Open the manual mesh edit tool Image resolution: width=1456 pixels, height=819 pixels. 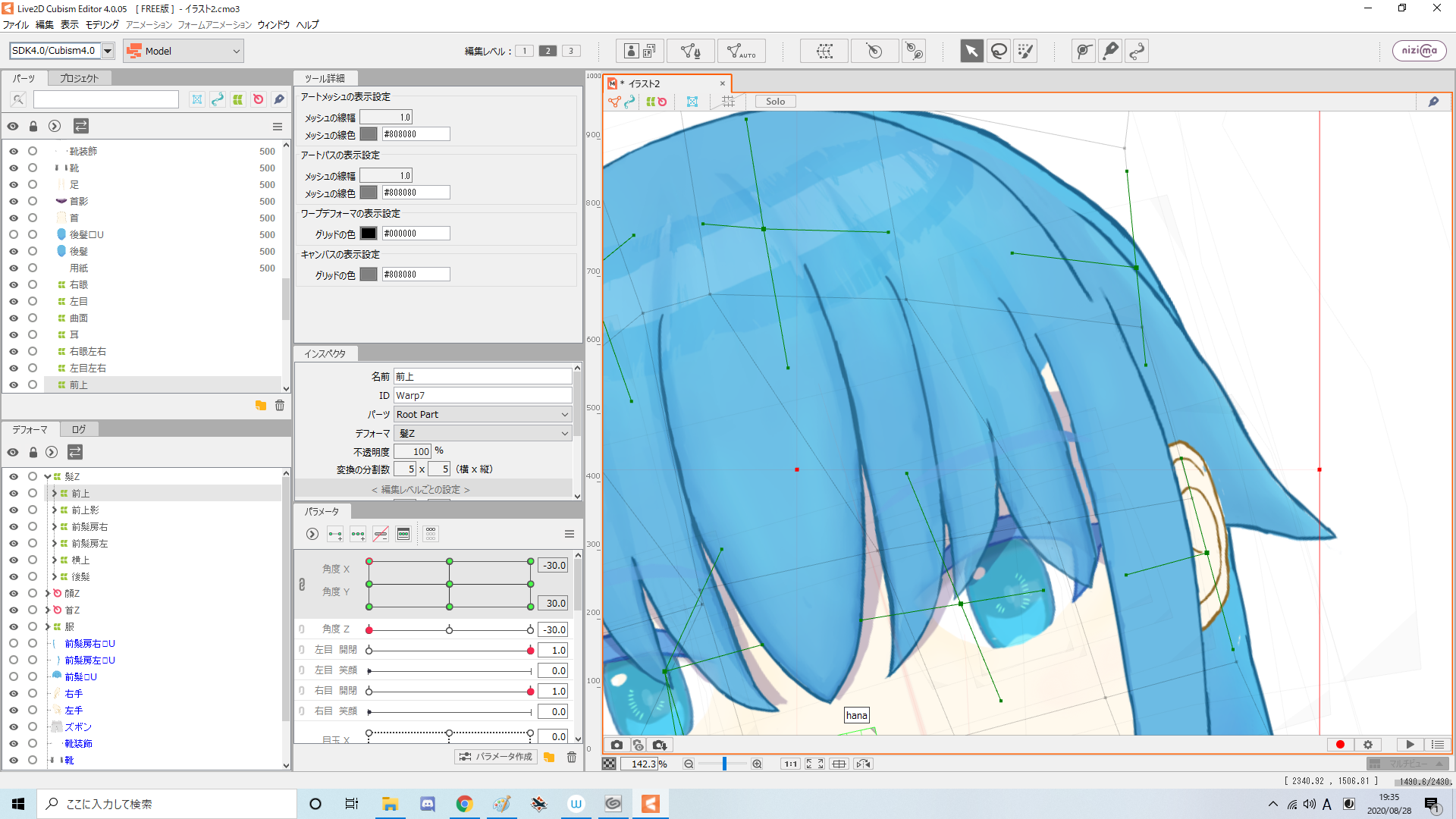pyautogui.click(x=691, y=51)
